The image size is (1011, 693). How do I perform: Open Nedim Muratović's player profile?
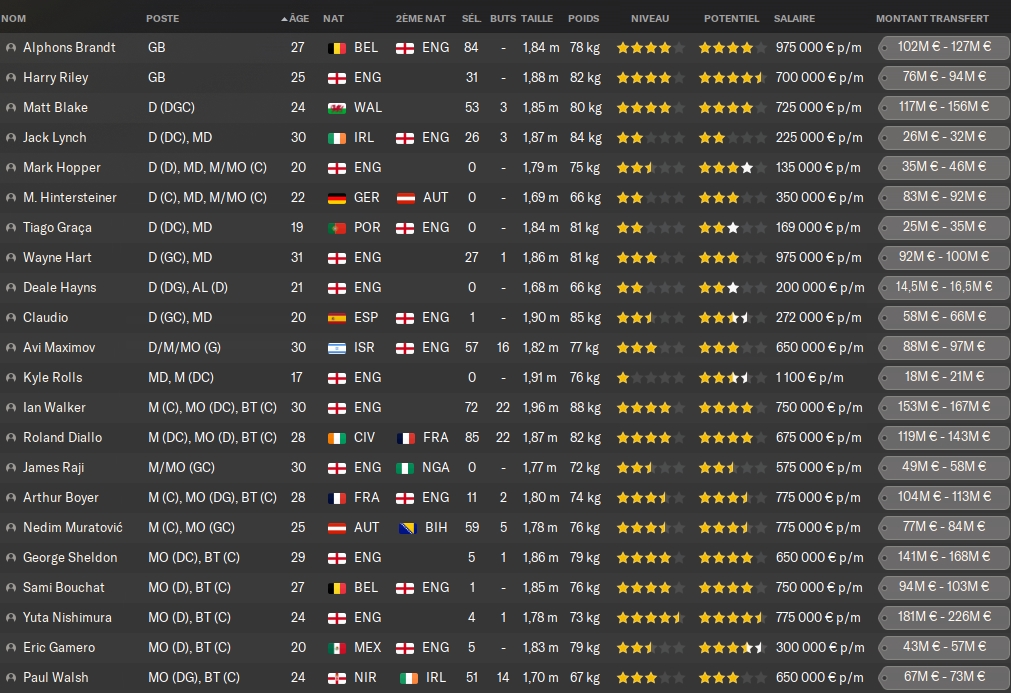pos(73,527)
